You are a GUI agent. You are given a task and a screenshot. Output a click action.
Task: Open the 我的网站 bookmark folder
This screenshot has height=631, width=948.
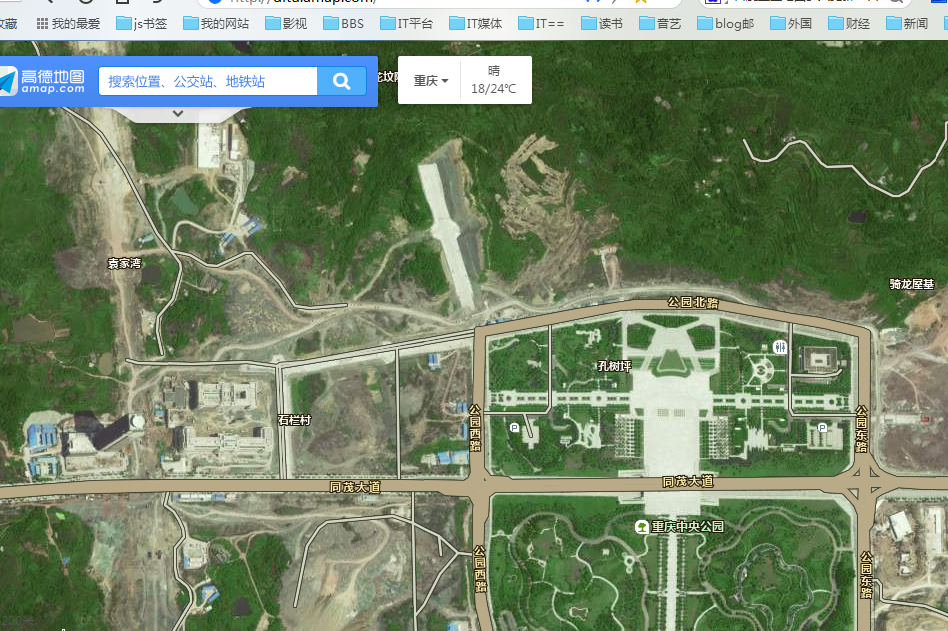pyautogui.click(x=216, y=24)
